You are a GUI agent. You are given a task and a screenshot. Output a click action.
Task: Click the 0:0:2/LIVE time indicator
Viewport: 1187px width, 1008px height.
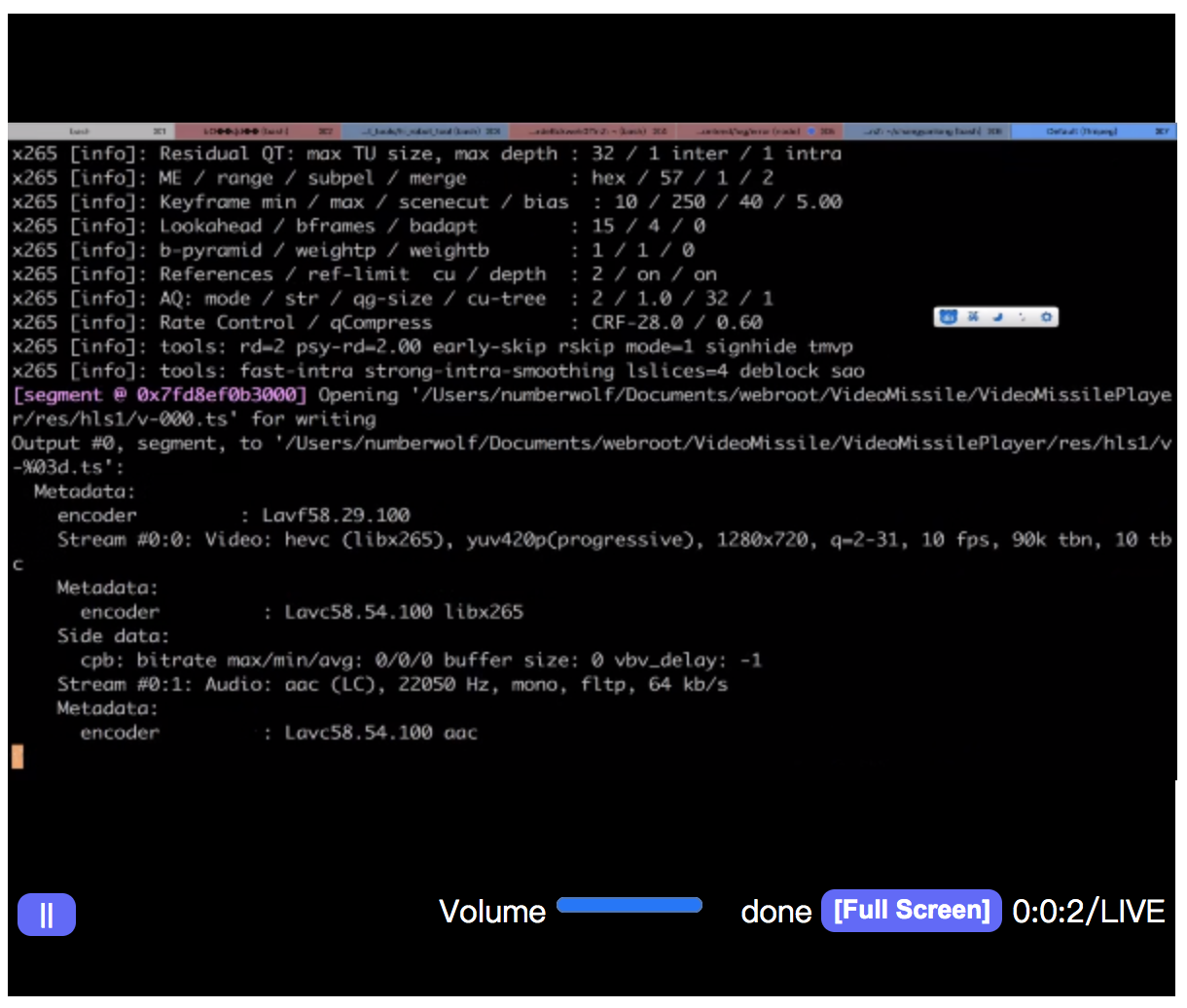1088,912
